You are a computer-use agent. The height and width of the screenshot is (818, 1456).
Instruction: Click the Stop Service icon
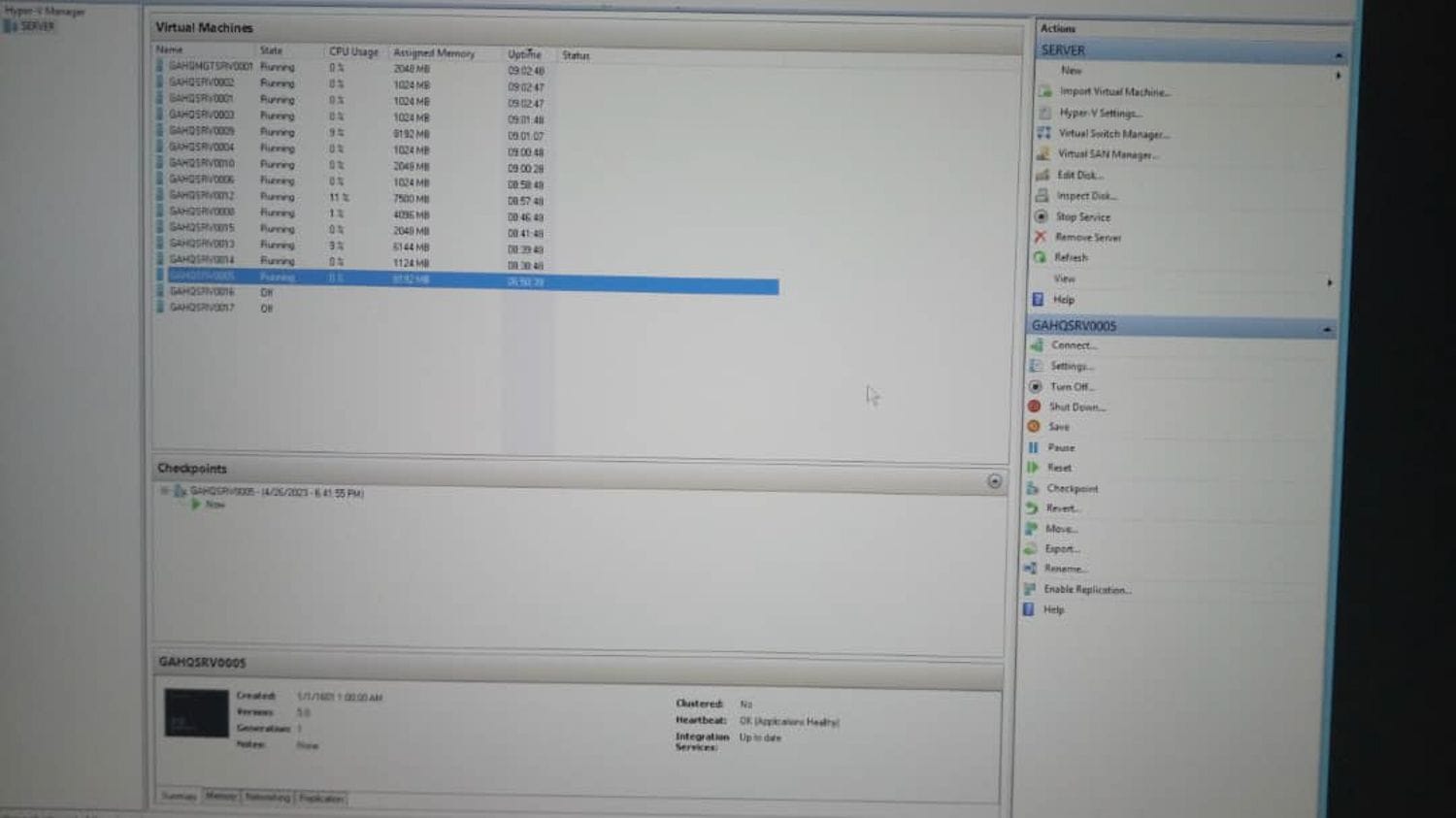point(1042,216)
